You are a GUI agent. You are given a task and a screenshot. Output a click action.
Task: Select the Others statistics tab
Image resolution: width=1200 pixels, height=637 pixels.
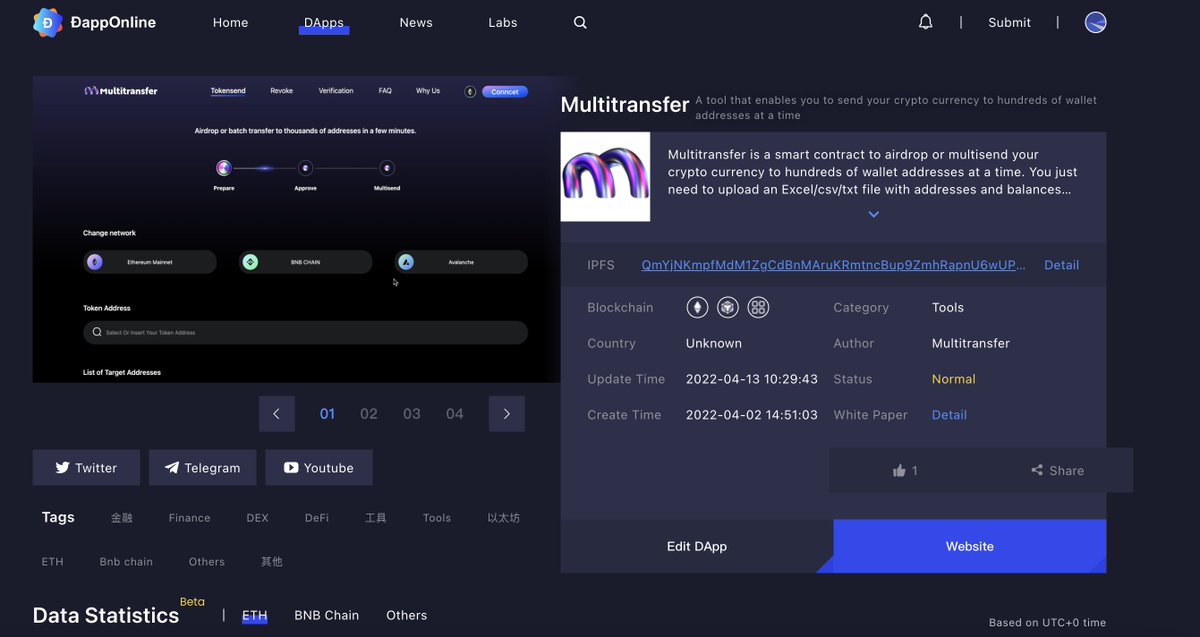coord(406,615)
